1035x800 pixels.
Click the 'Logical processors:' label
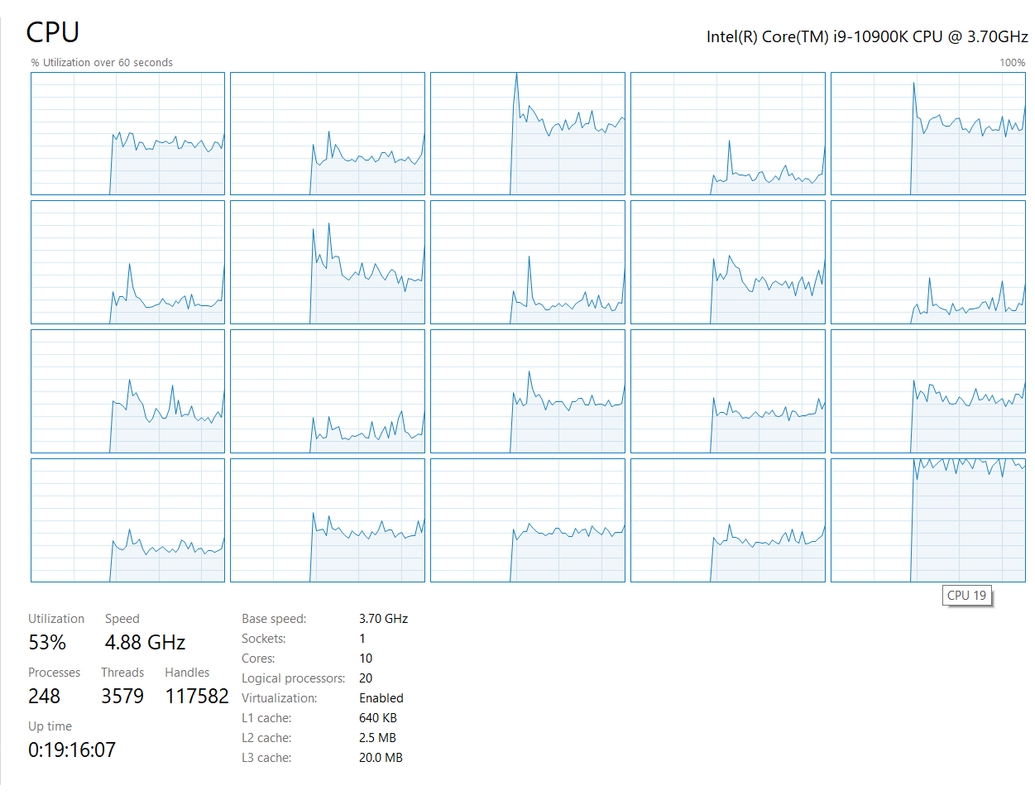pos(293,679)
